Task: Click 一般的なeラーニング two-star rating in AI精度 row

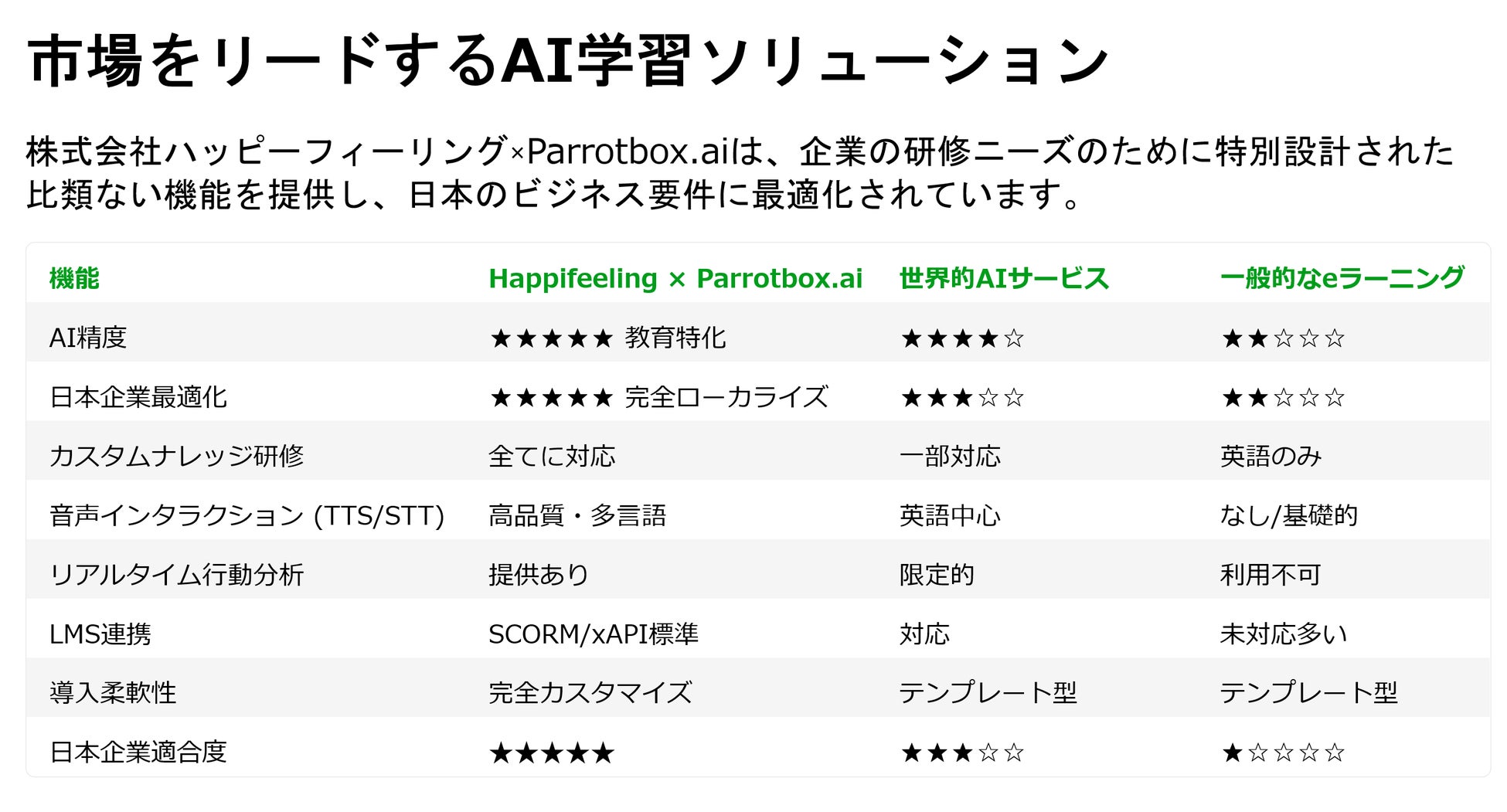Action: [1283, 338]
